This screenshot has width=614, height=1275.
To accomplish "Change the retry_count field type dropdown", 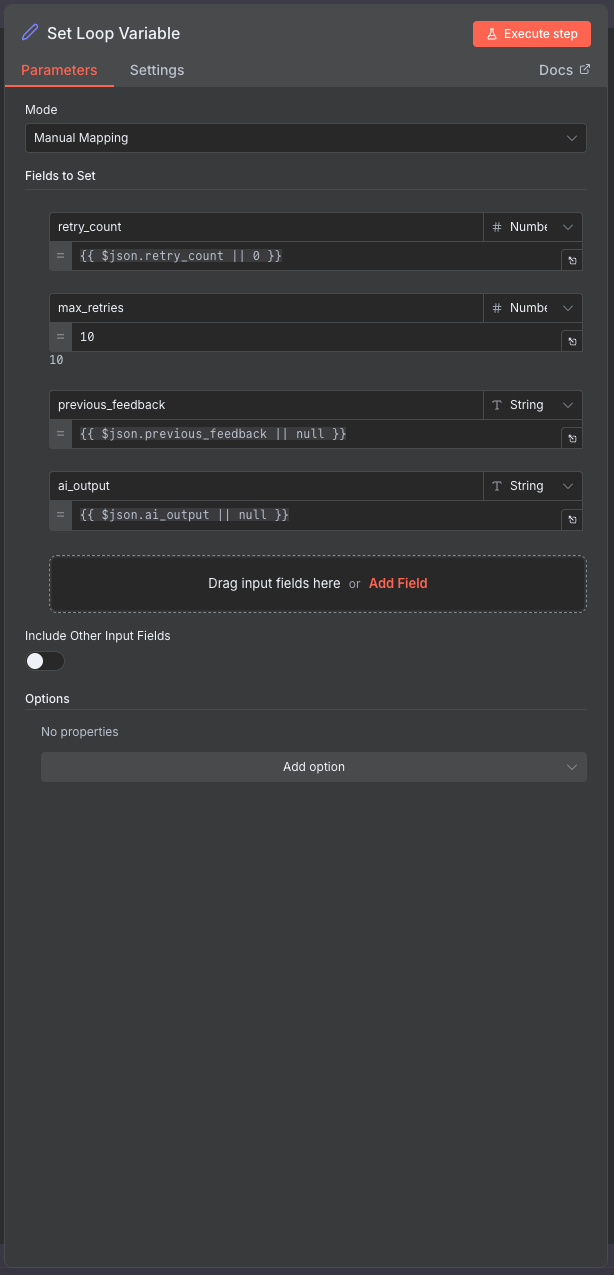I will pos(532,227).
